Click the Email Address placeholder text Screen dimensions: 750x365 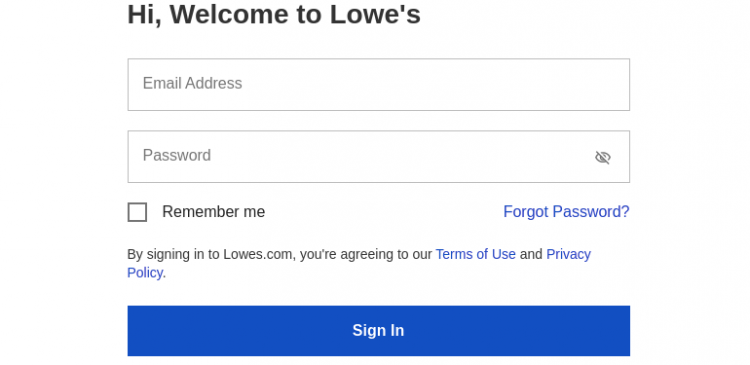tap(192, 83)
